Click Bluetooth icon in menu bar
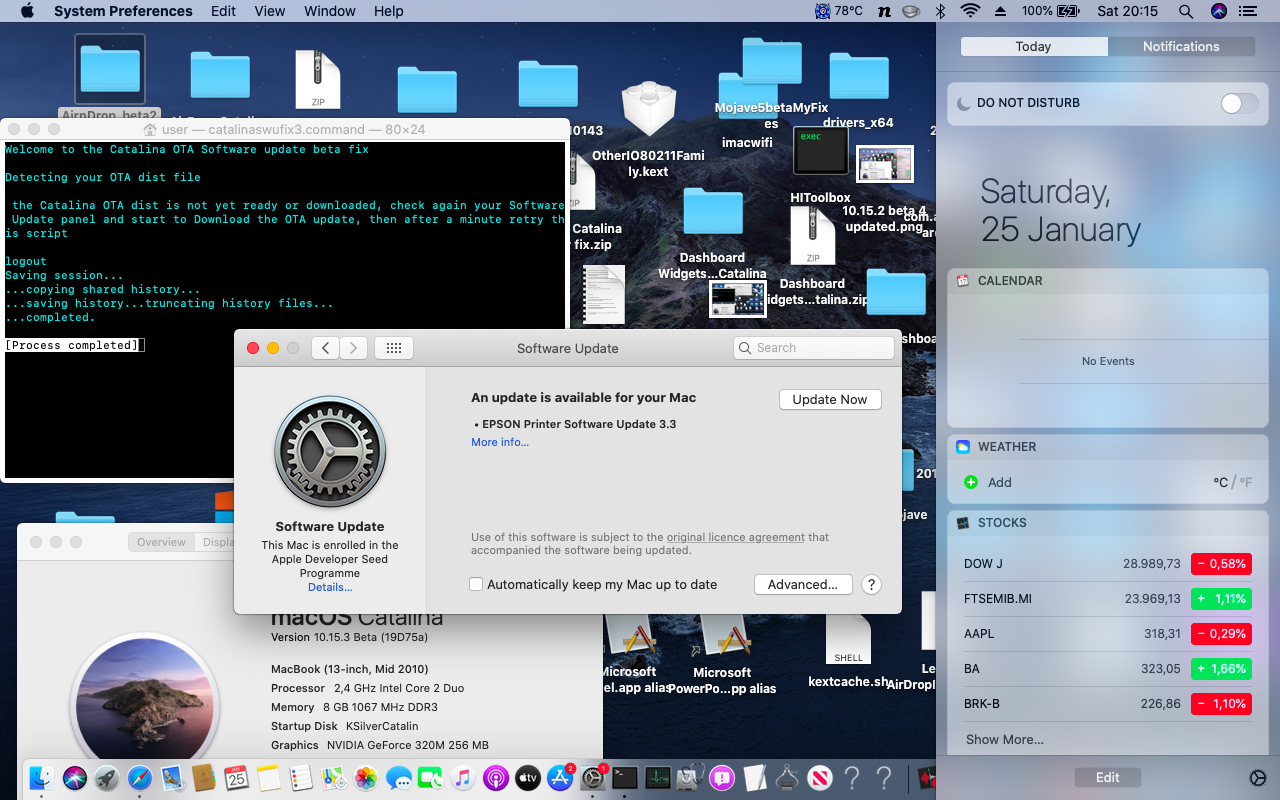The image size is (1280, 800). 940,11
